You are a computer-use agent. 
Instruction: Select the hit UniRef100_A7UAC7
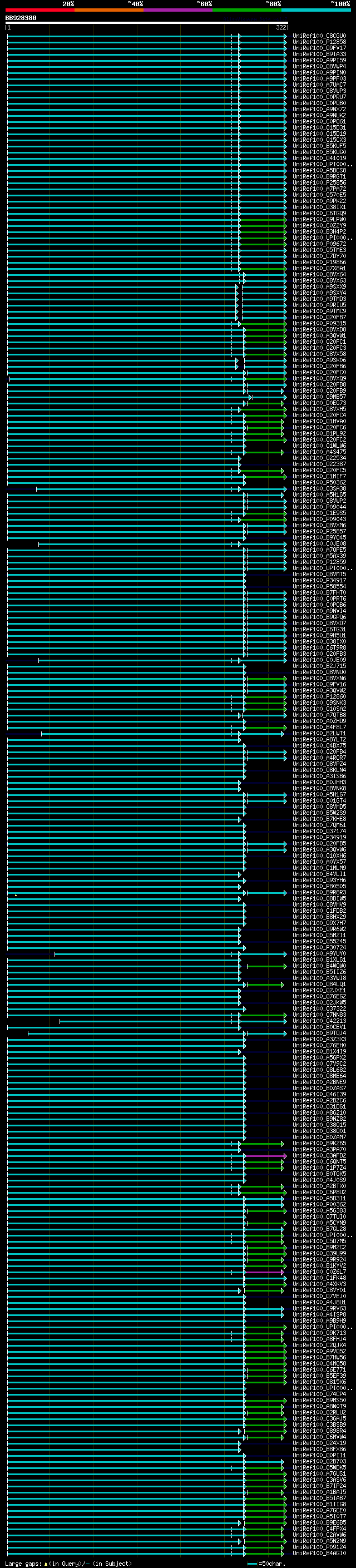[319, 85]
